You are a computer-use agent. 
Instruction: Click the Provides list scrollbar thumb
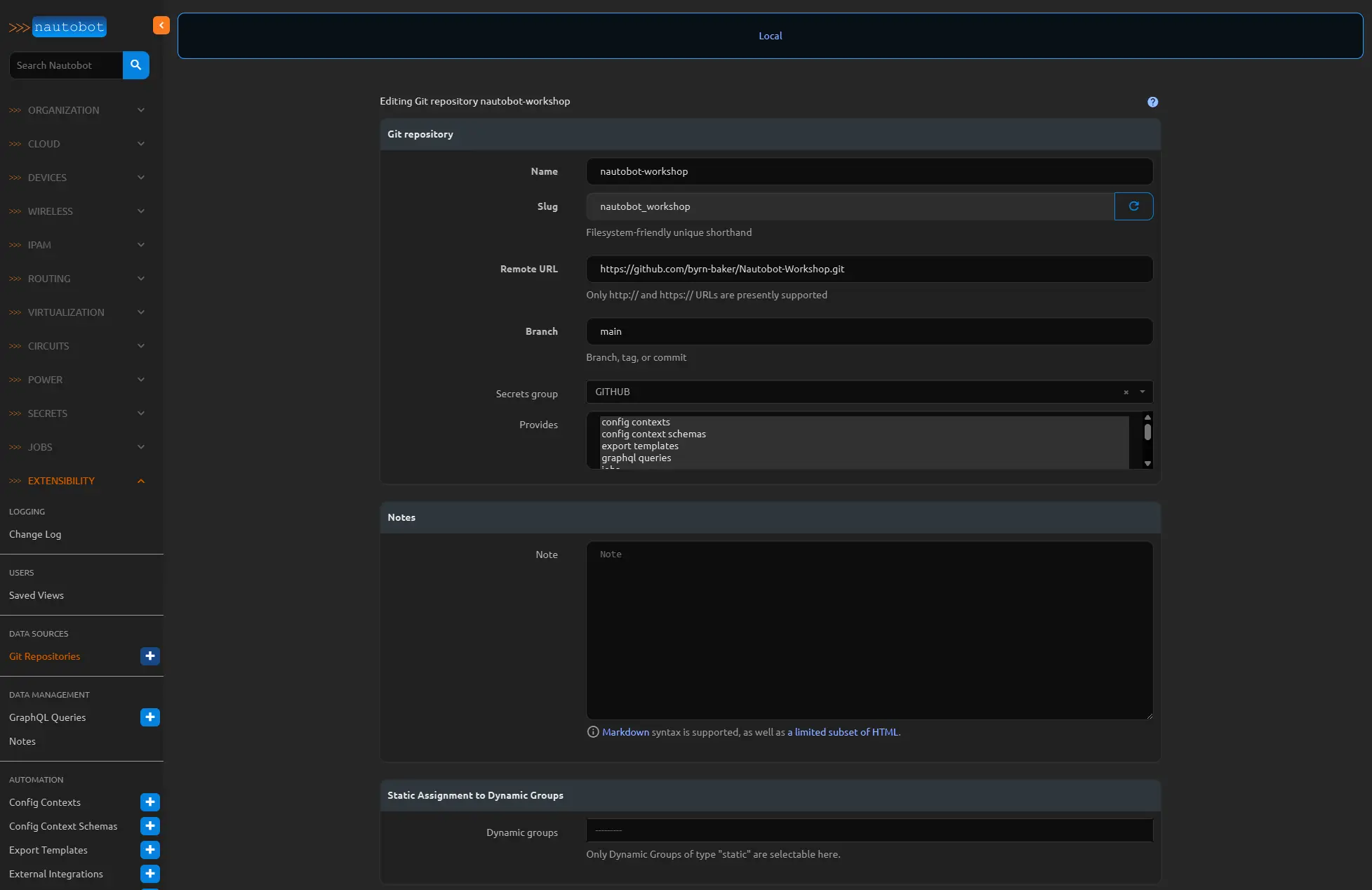[x=1147, y=432]
